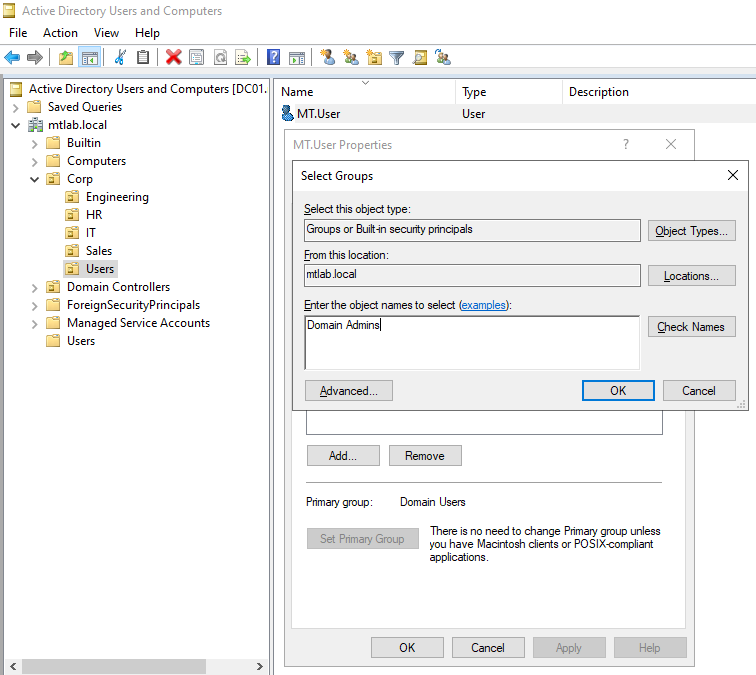This screenshot has height=675, width=756.
Task: Click the Object Types... button
Action: coord(691,231)
